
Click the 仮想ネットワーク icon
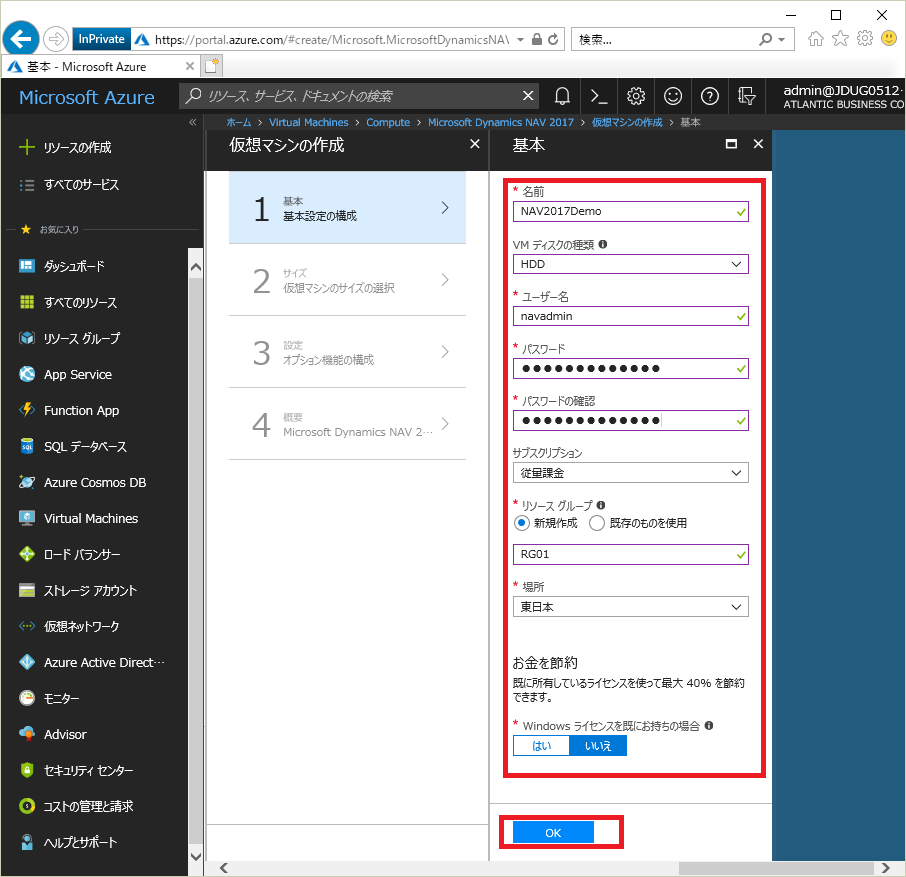(x=27, y=626)
